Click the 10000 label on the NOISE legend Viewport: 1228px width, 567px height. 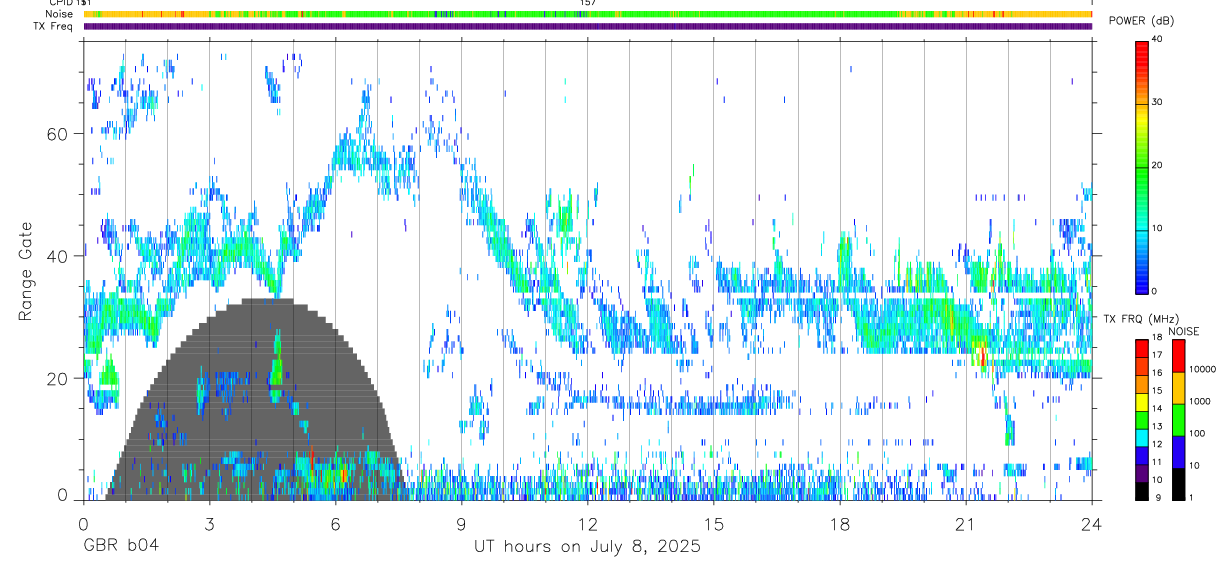pos(1201,369)
